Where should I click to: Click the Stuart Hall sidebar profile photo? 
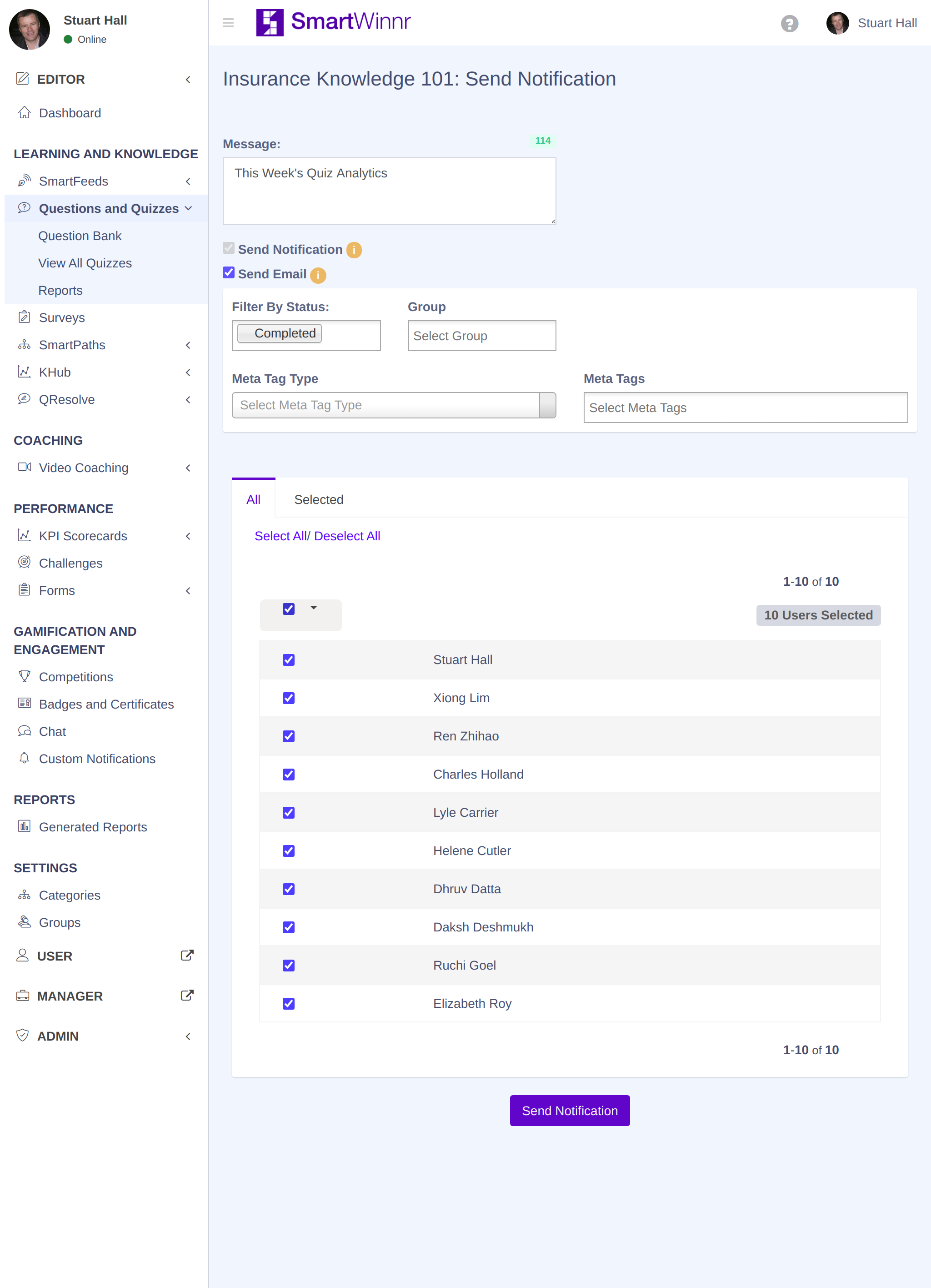click(x=30, y=30)
